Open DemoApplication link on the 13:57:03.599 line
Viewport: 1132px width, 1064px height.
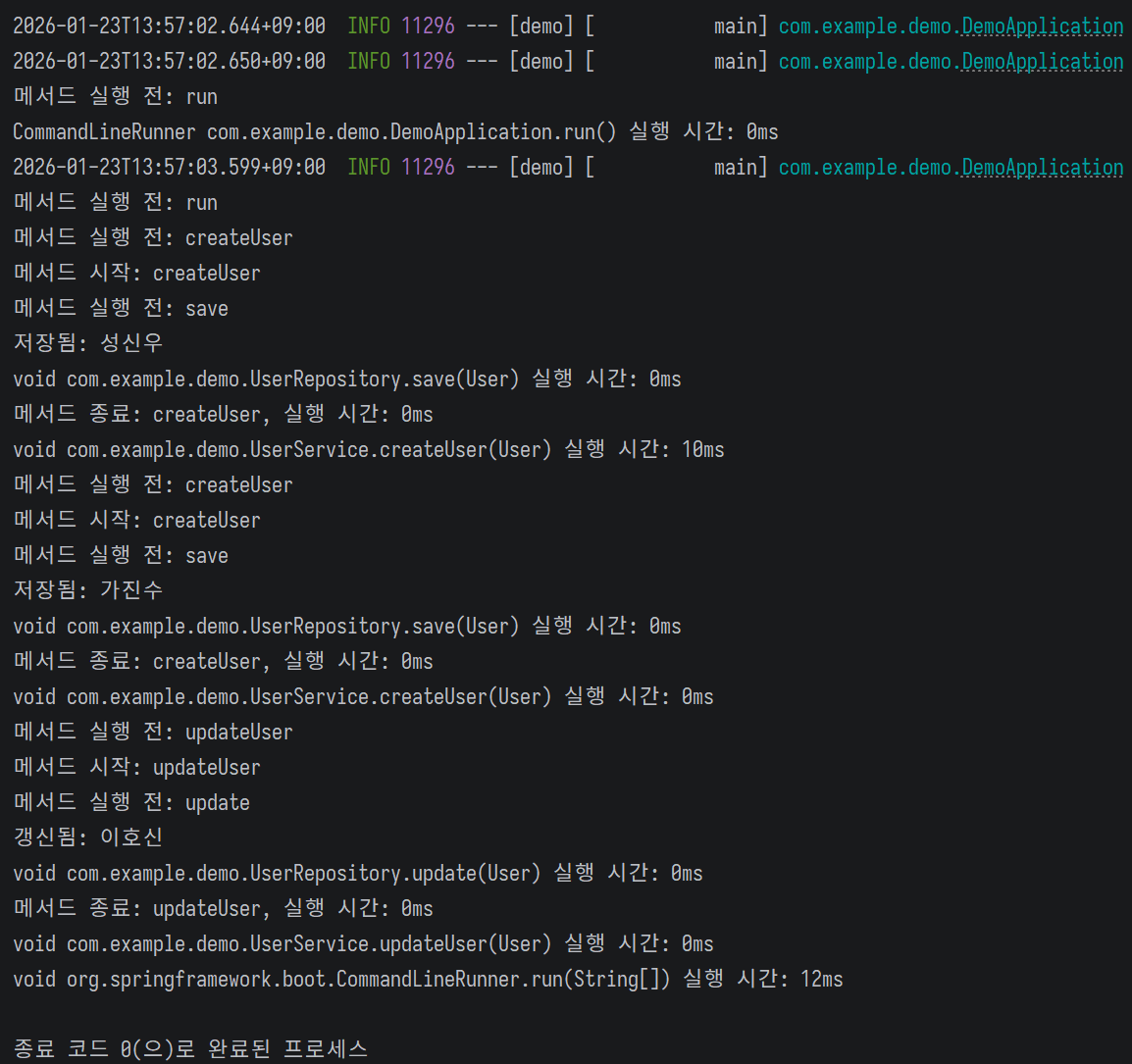(x=1042, y=168)
